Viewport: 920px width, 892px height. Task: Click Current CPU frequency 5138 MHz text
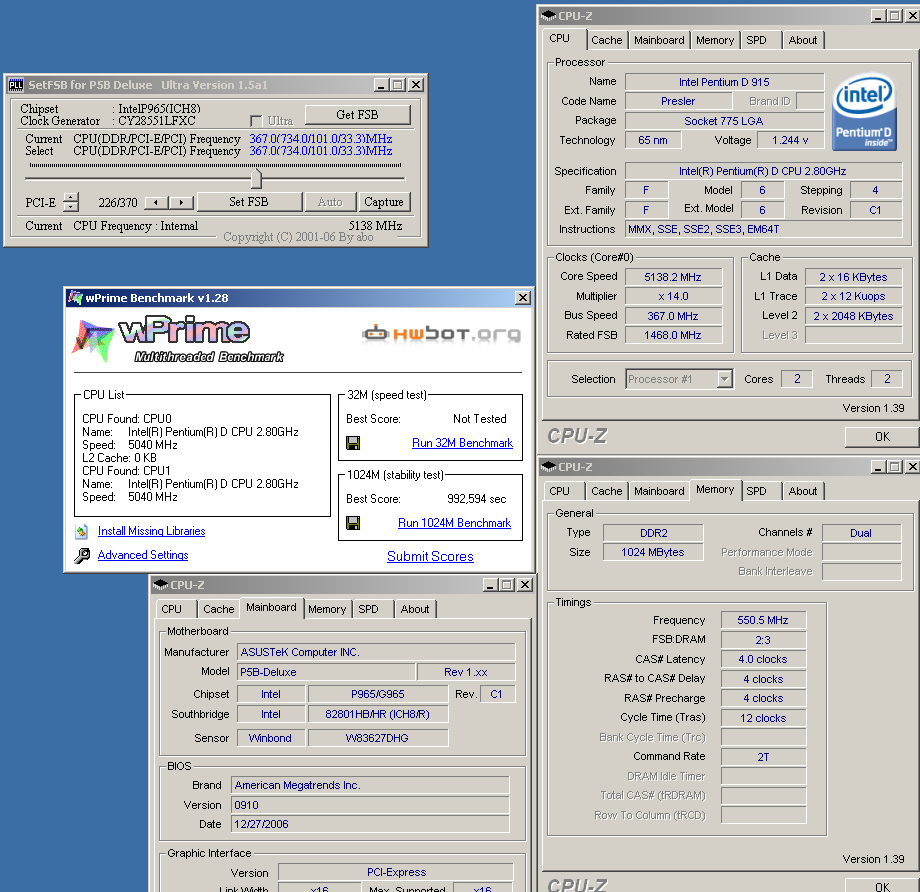(376, 226)
